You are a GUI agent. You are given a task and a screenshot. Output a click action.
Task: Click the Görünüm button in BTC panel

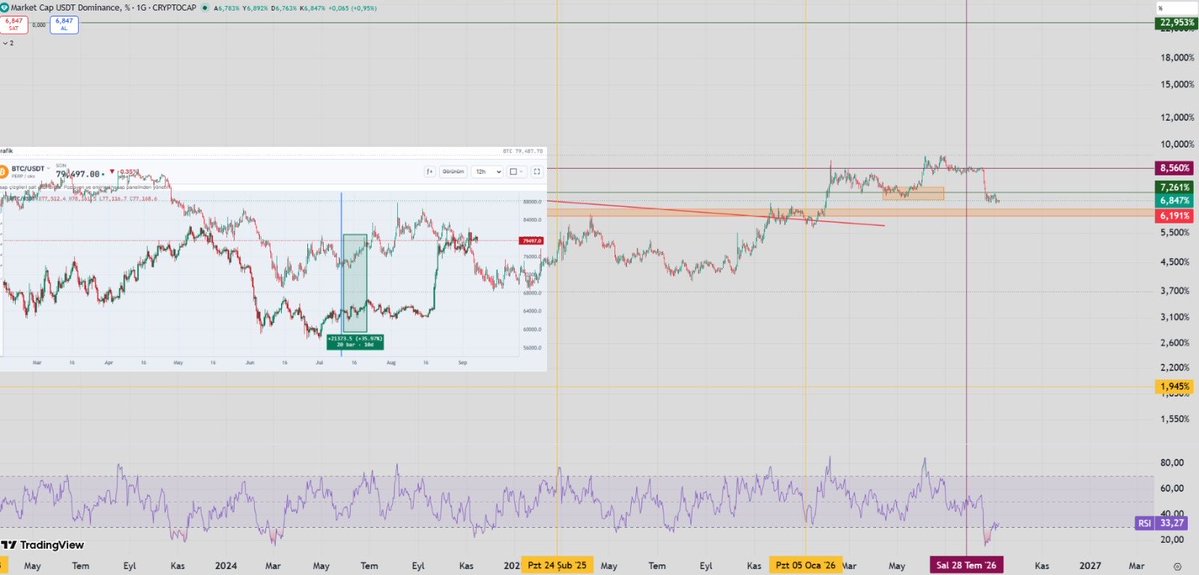(x=453, y=172)
